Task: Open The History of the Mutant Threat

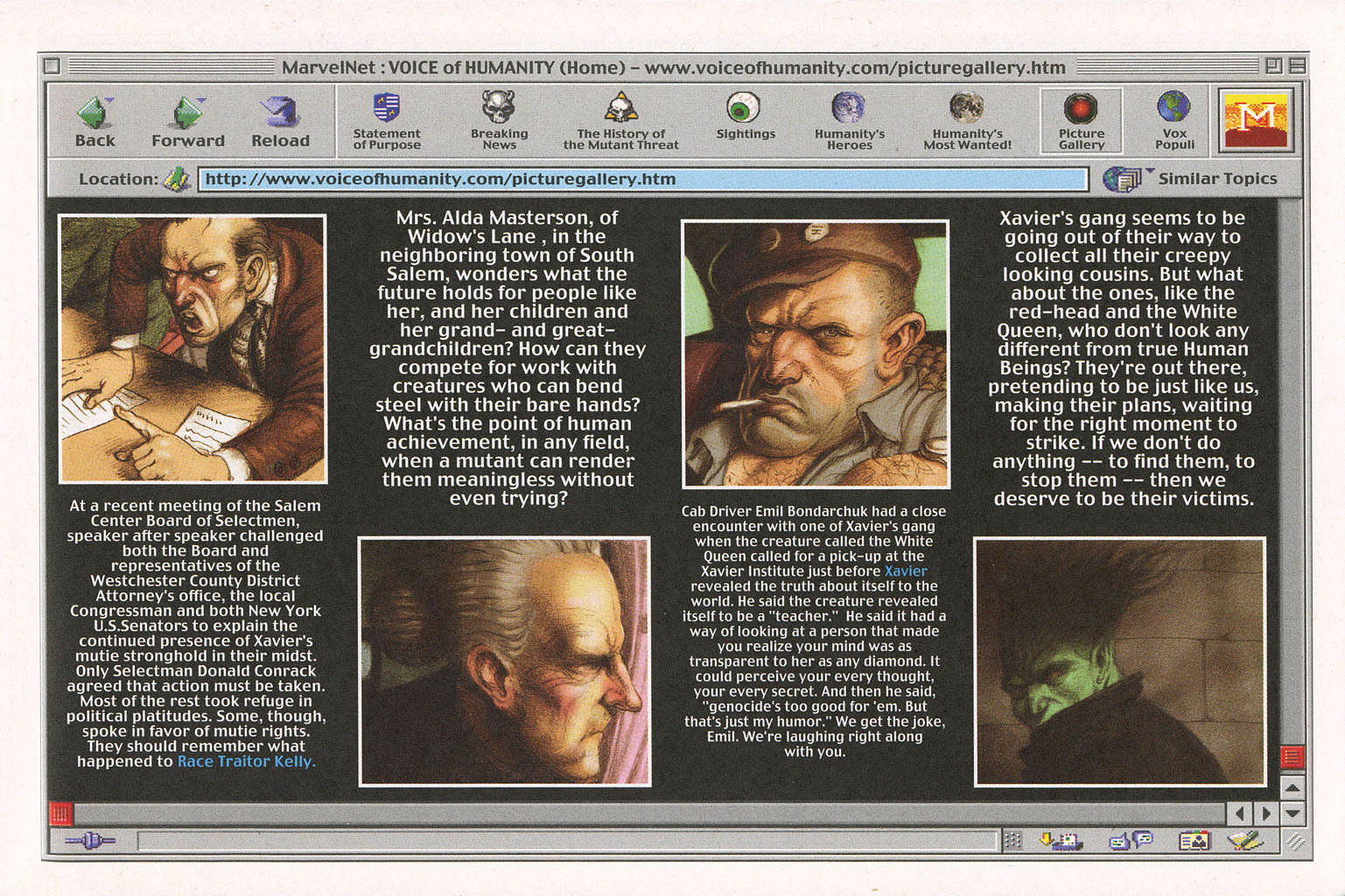Action: pyautogui.click(x=620, y=121)
